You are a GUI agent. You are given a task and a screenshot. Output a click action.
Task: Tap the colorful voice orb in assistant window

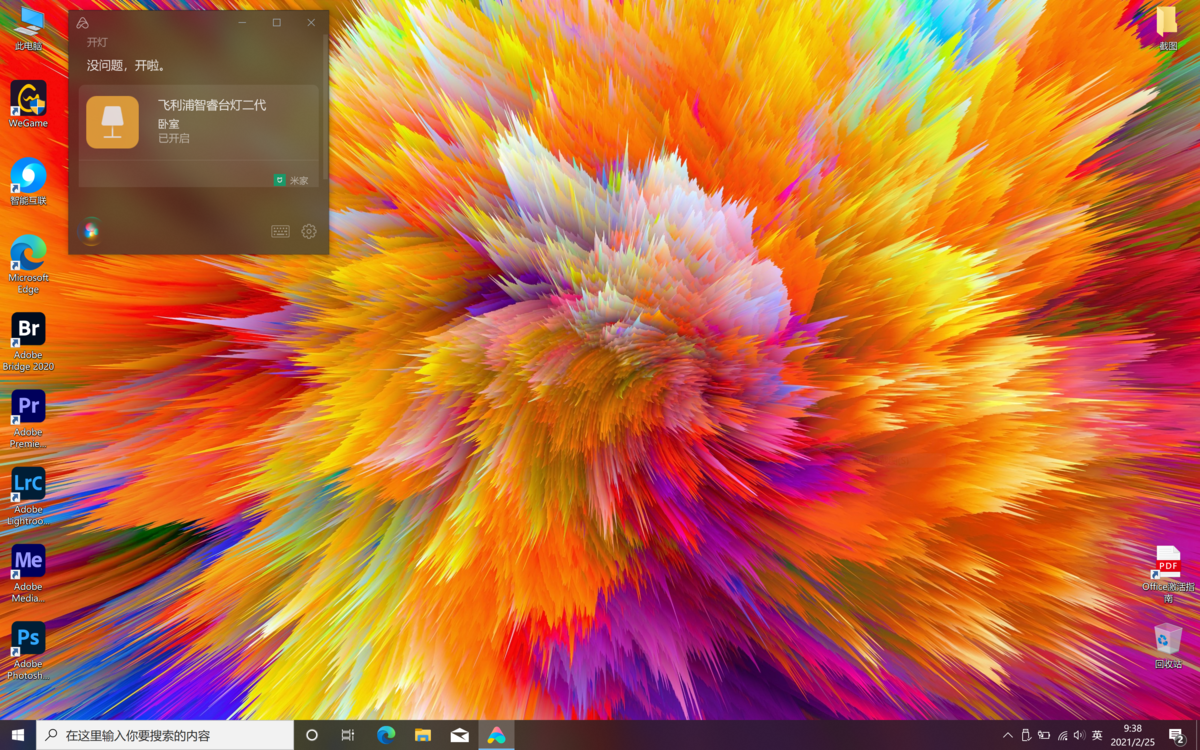click(x=91, y=231)
